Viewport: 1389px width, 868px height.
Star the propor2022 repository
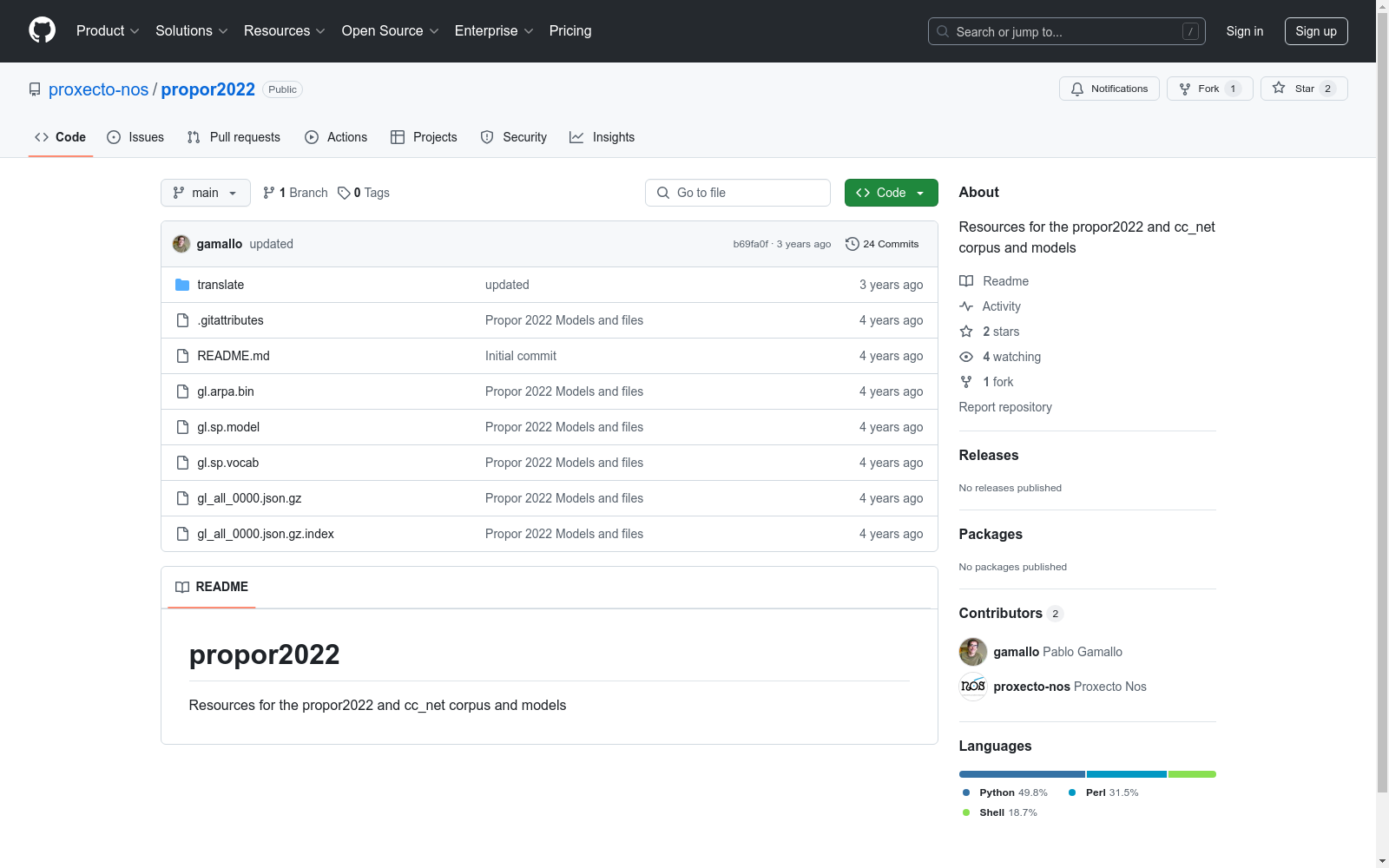pyautogui.click(x=1304, y=89)
